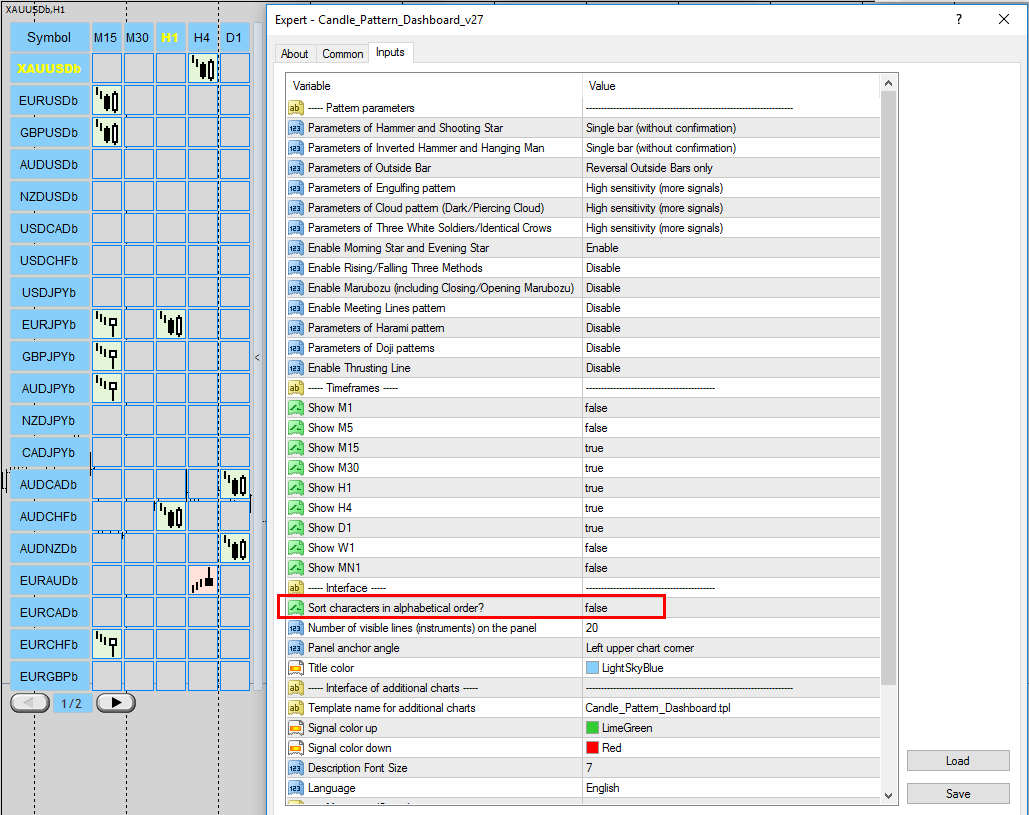Click the D1 timeframe column header
This screenshot has height=815, width=1029.
point(234,37)
